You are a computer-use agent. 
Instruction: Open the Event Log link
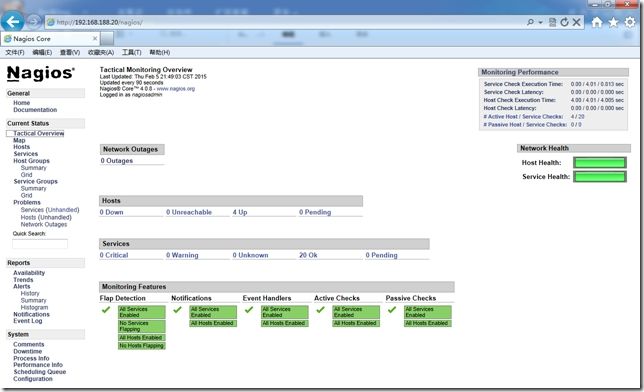(x=28, y=321)
